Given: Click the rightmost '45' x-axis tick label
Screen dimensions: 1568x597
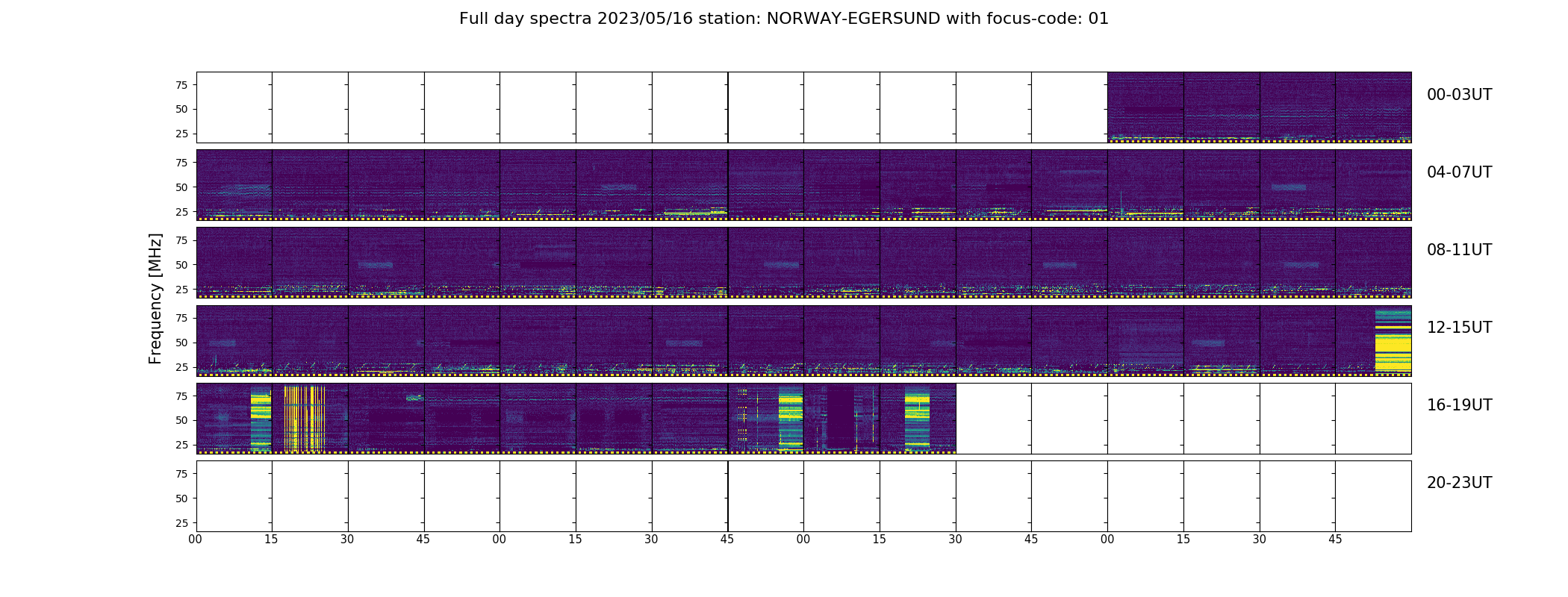Looking at the screenshot, I should pos(1335,540).
